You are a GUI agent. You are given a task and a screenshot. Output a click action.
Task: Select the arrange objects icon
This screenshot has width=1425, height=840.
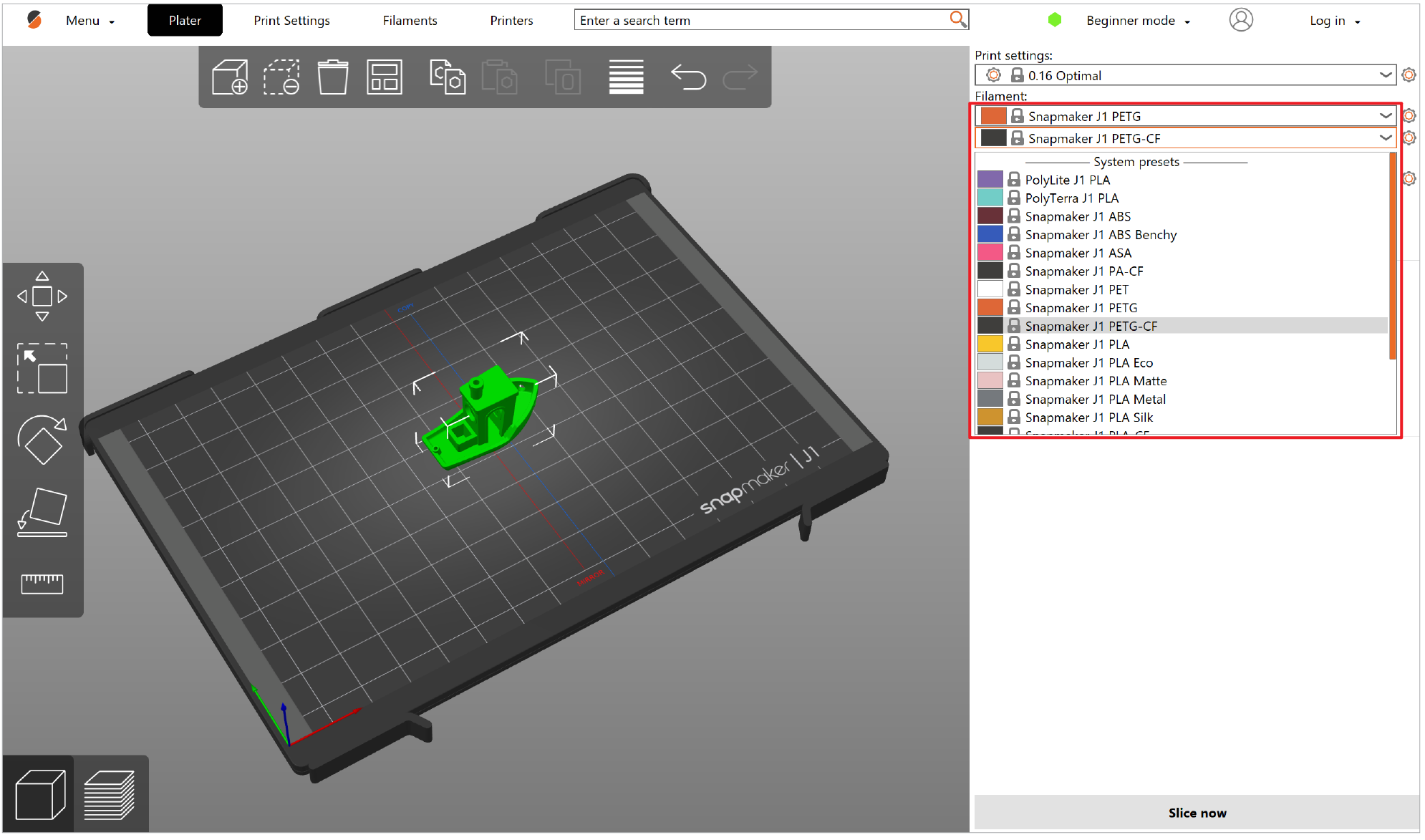pos(385,77)
